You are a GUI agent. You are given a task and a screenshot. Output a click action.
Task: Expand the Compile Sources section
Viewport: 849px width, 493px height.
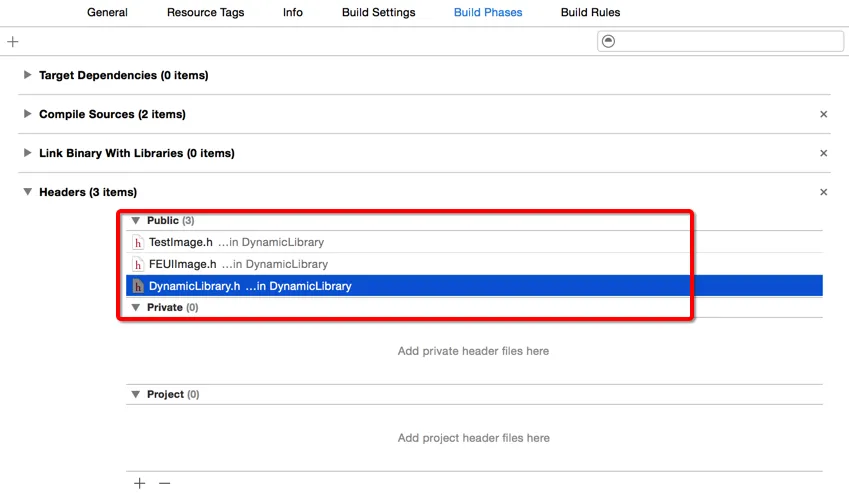(27, 114)
